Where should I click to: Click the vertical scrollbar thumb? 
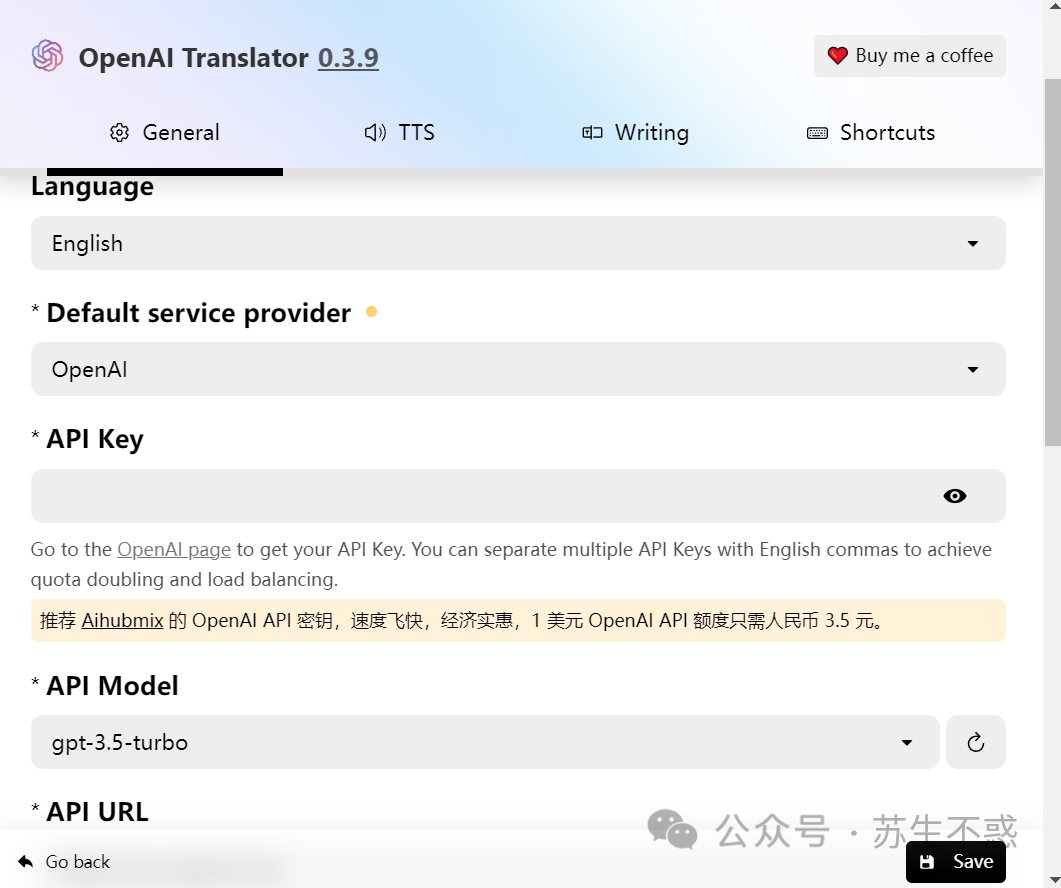click(x=1052, y=263)
